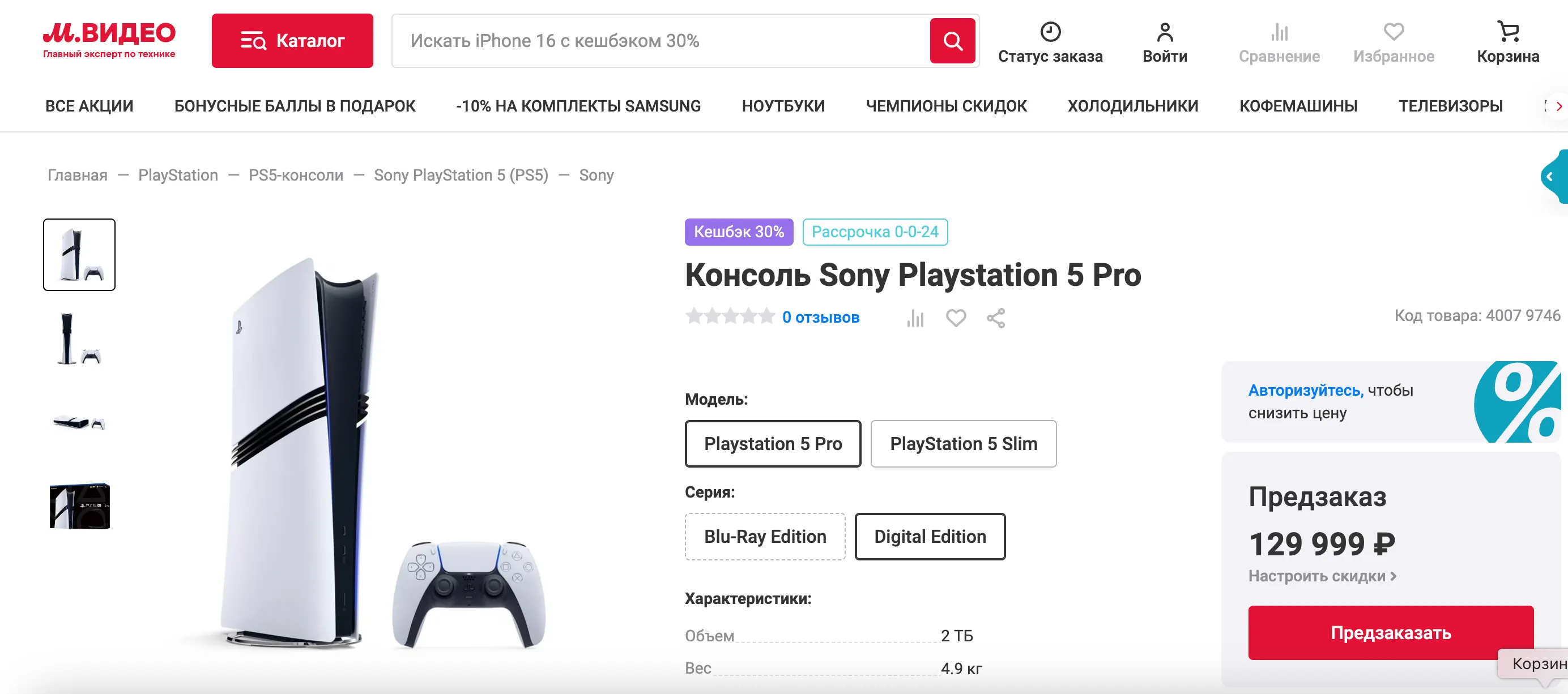1568x694 pixels.
Task: Click the red search magnifier button
Action: 952,41
